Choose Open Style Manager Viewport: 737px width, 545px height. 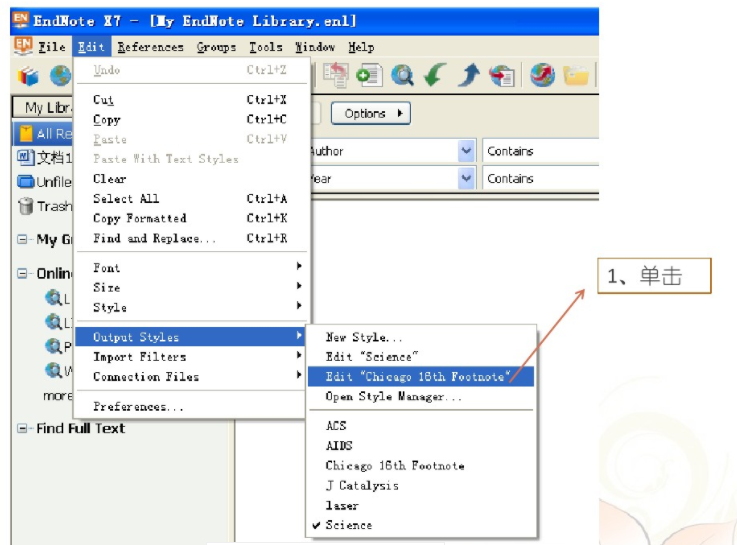pyautogui.click(x=421, y=397)
